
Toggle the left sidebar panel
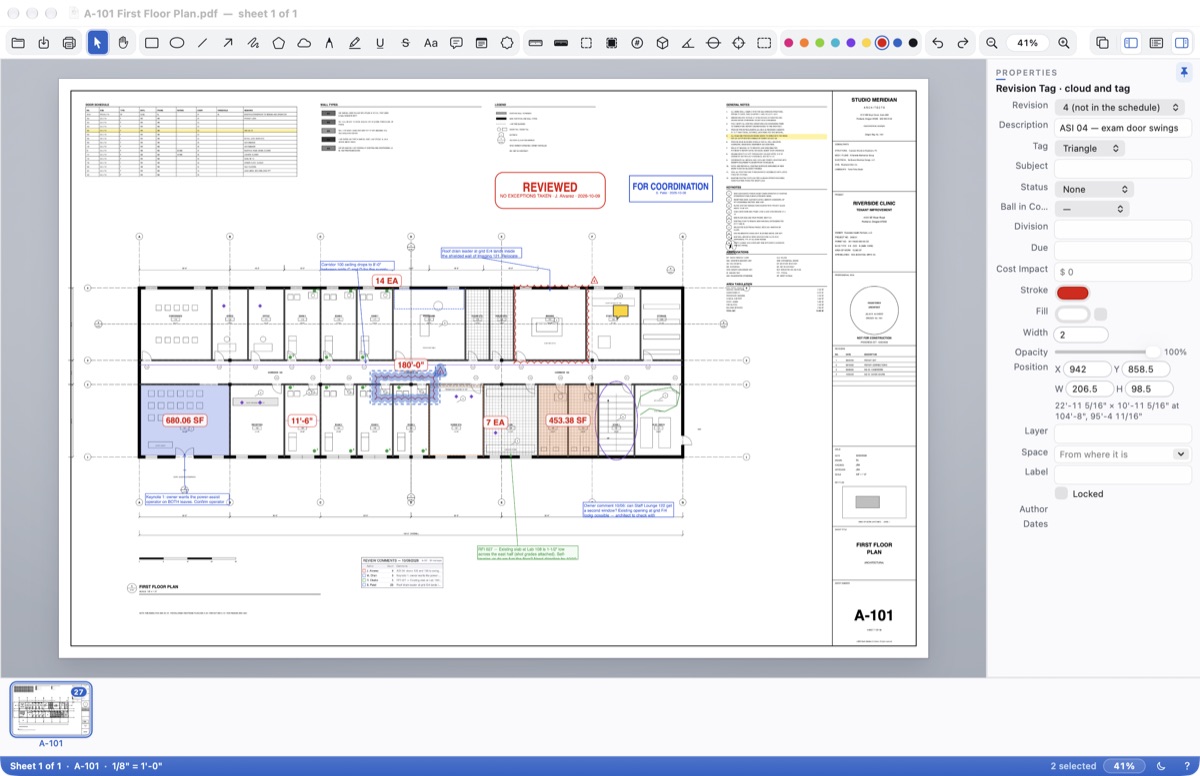[x=1131, y=43]
